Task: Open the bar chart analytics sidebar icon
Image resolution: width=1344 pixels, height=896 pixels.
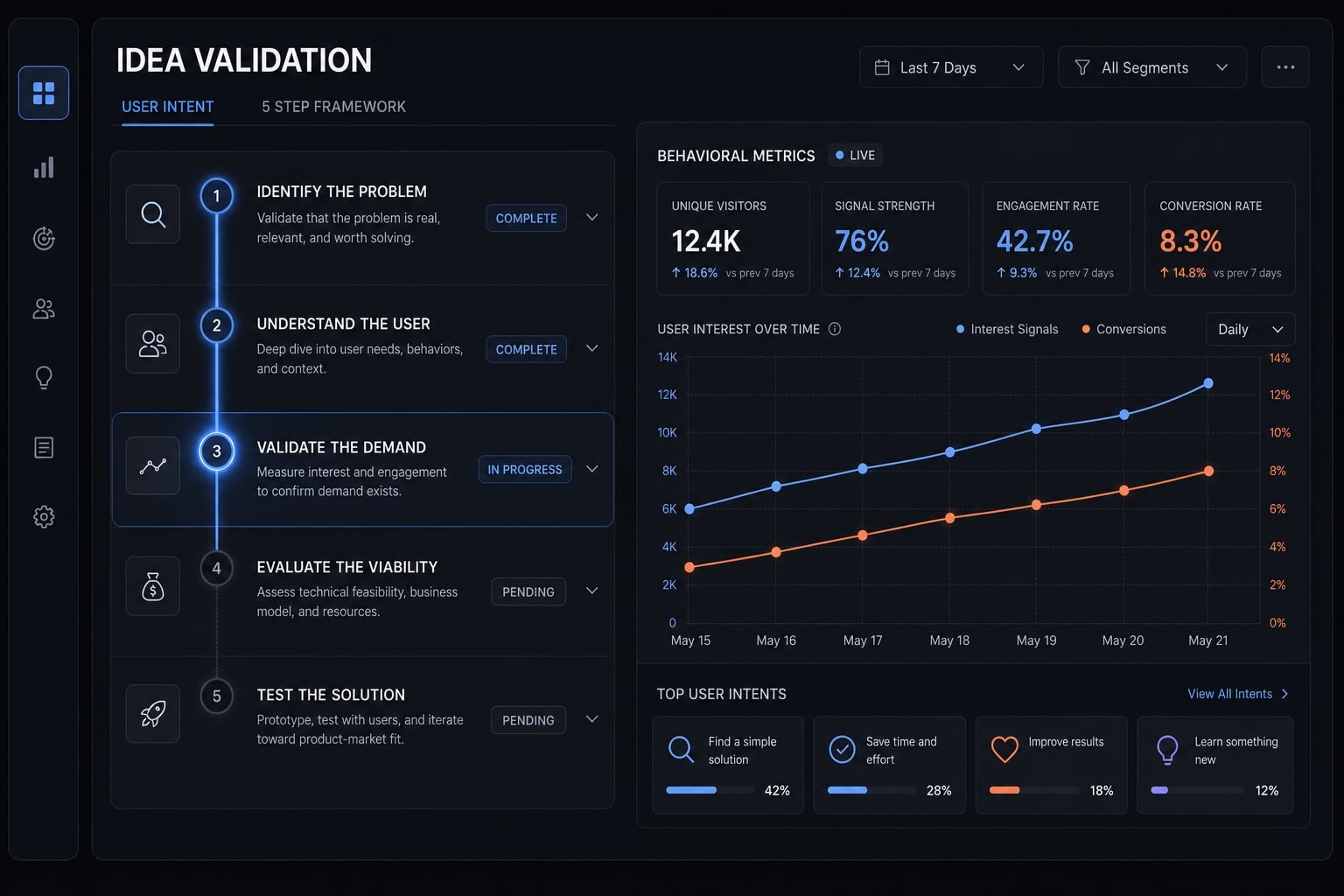Action: tap(44, 167)
